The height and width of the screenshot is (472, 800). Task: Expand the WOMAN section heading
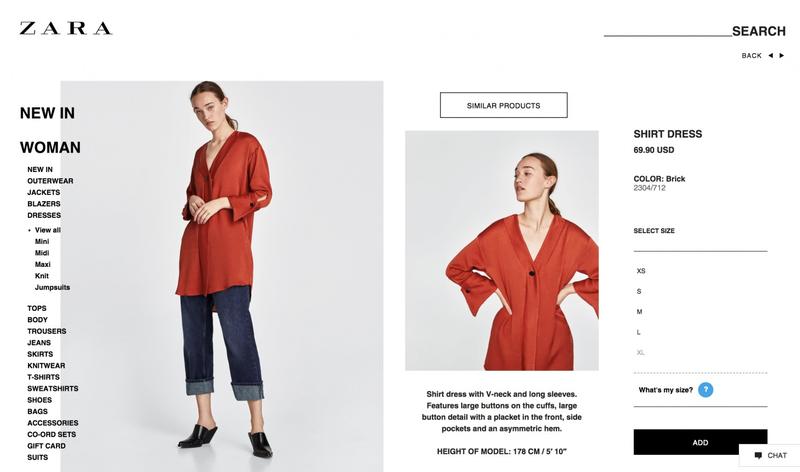pyautogui.click(x=50, y=147)
